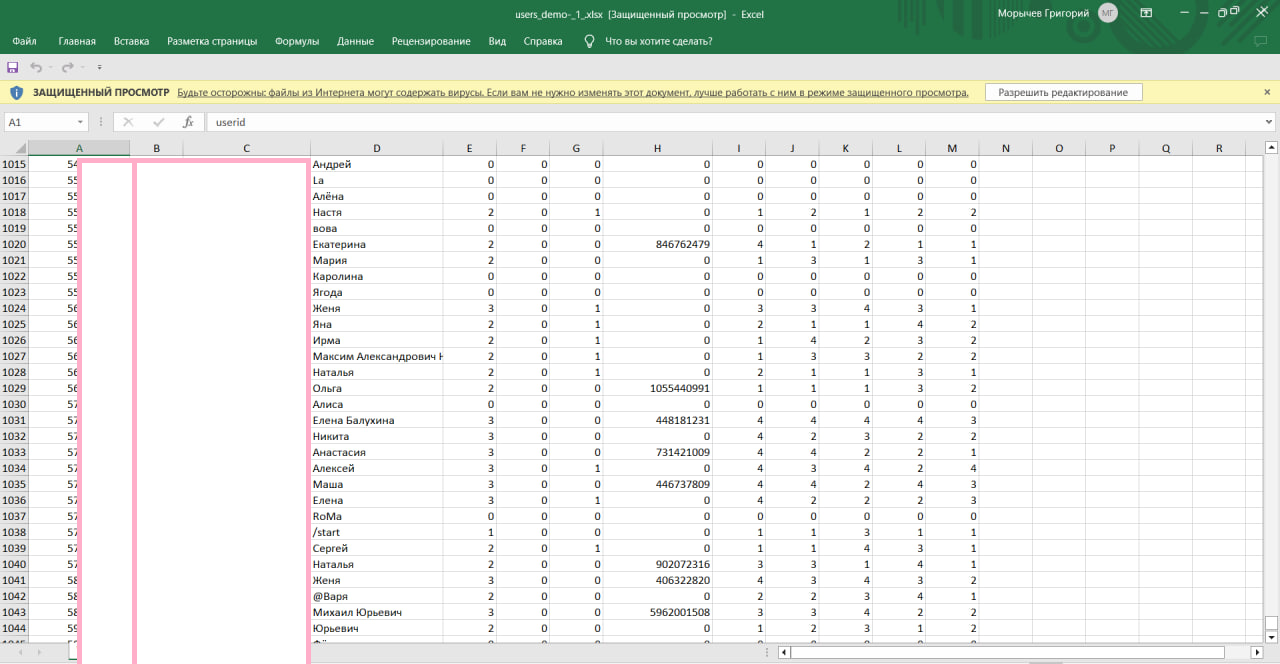
Task: Open Customize Quick Access Toolbar dropdown
Action: (99, 68)
